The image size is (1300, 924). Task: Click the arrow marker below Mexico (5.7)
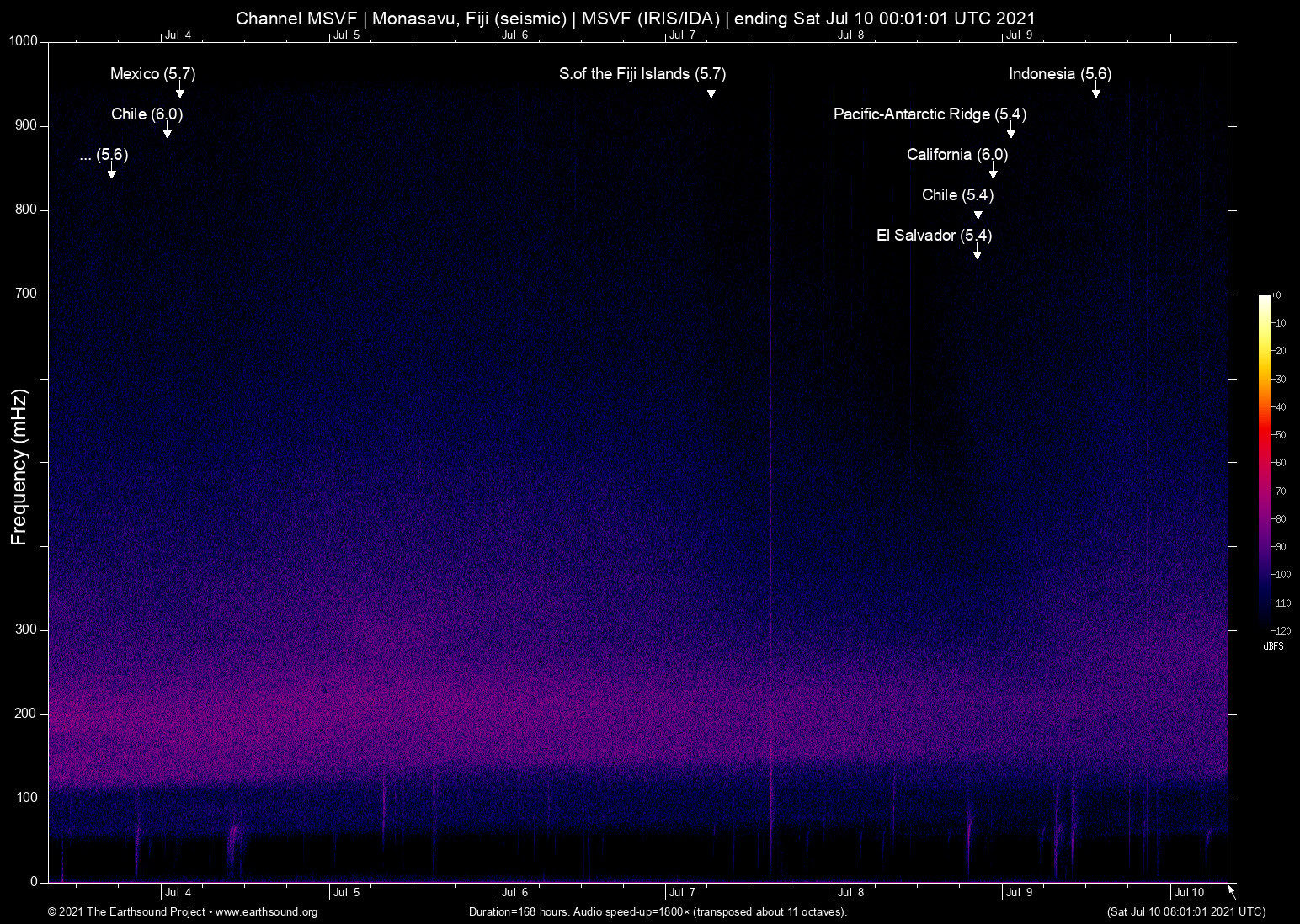(x=179, y=92)
